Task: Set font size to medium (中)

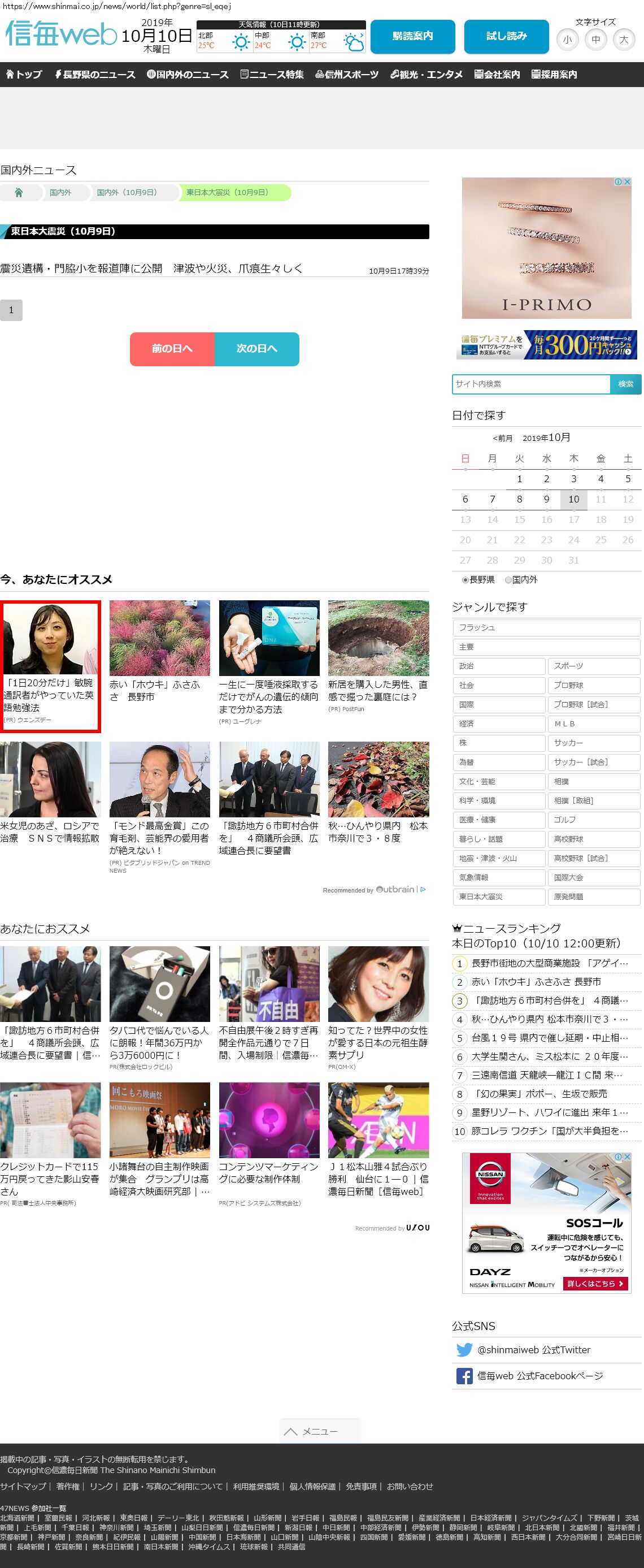Action: click(x=595, y=40)
